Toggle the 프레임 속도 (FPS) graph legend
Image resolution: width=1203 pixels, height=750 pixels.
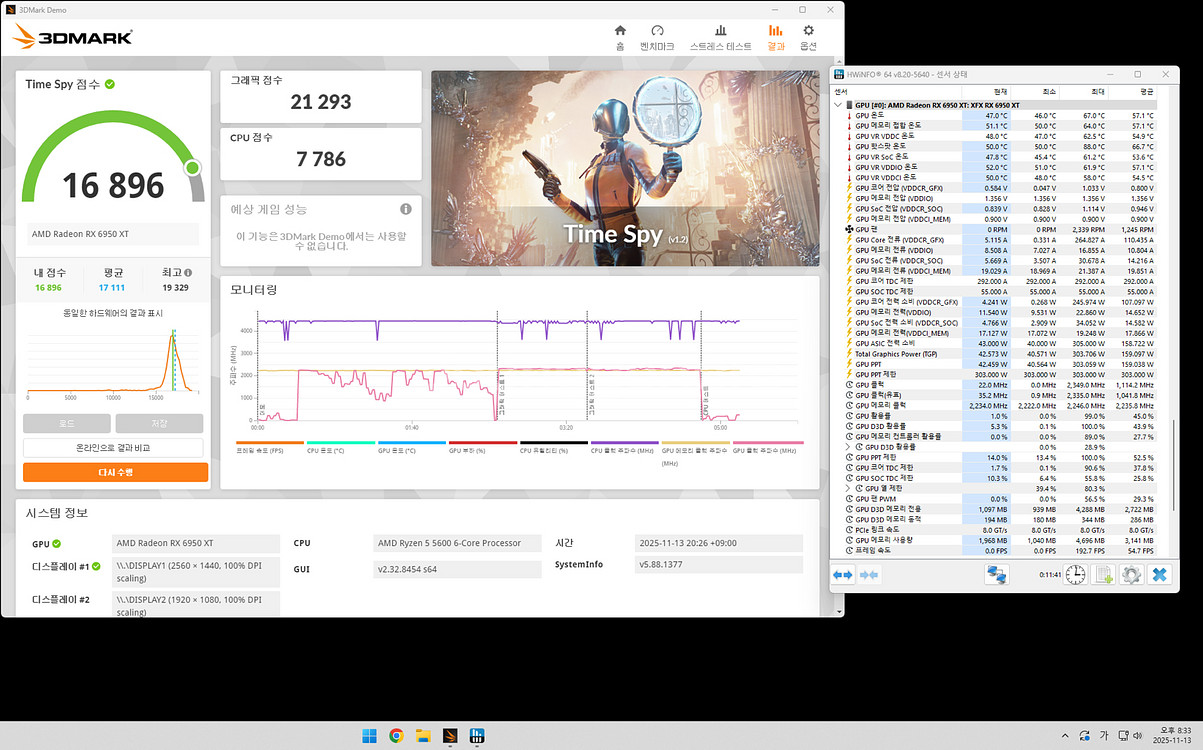click(x=271, y=444)
